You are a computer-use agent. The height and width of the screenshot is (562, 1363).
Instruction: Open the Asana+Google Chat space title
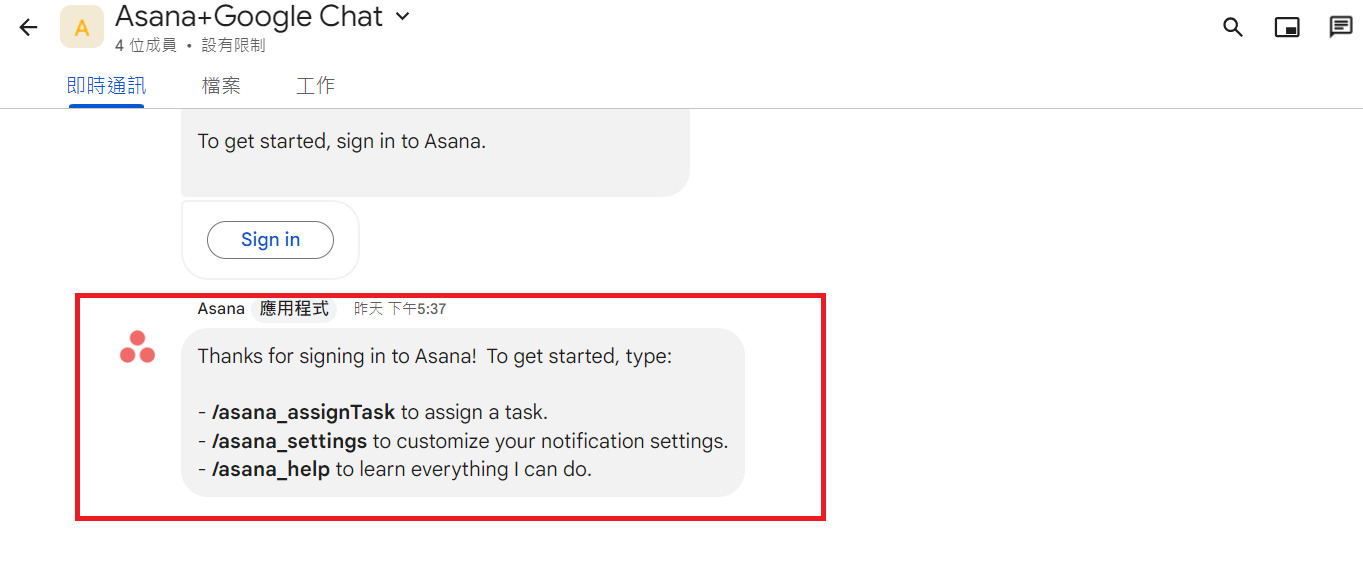[249, 16]
